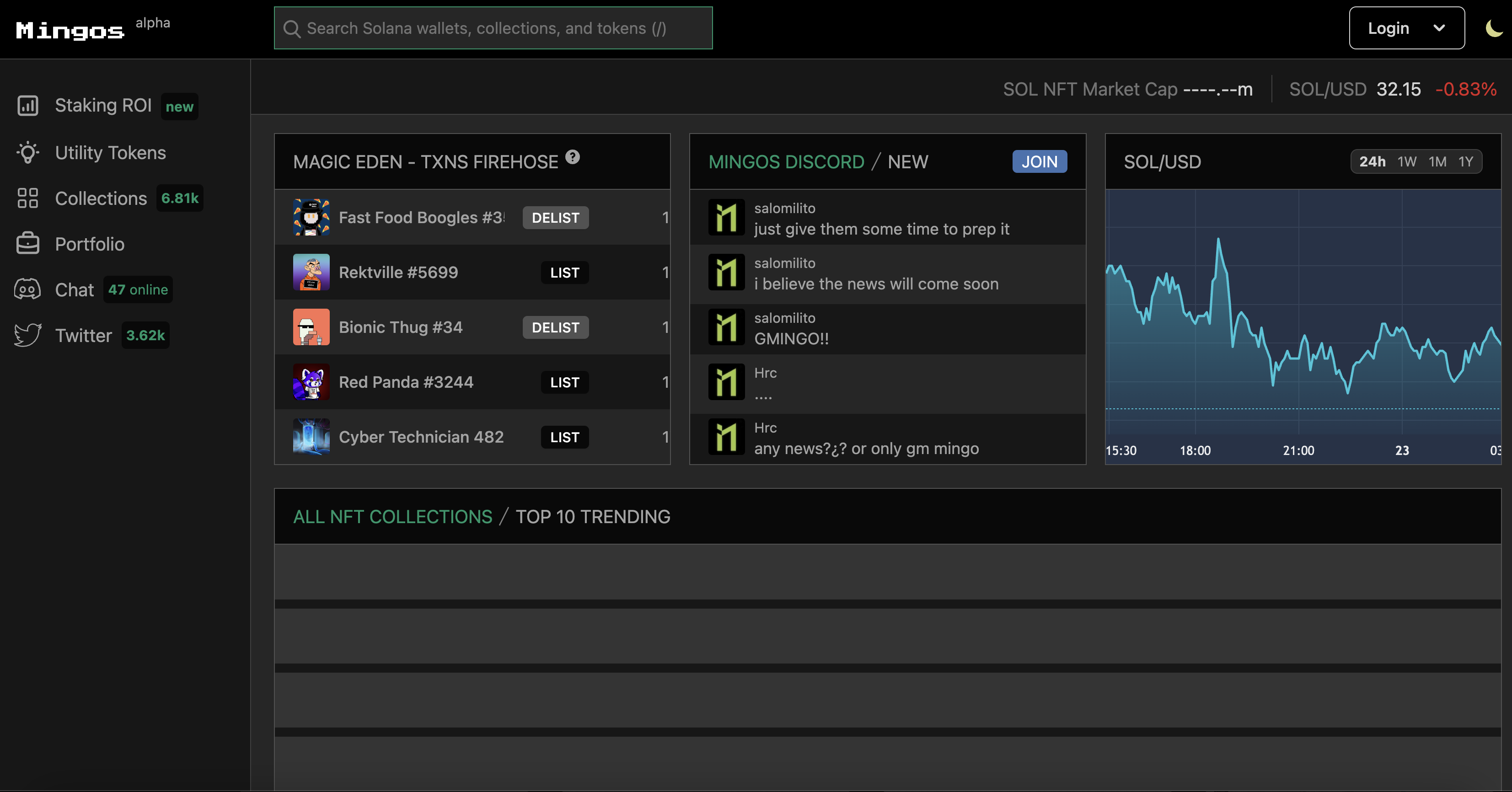Click the Utility Tokens lightbulb icon
Viewport: 1512px width, 792px height.
[27, 153]
